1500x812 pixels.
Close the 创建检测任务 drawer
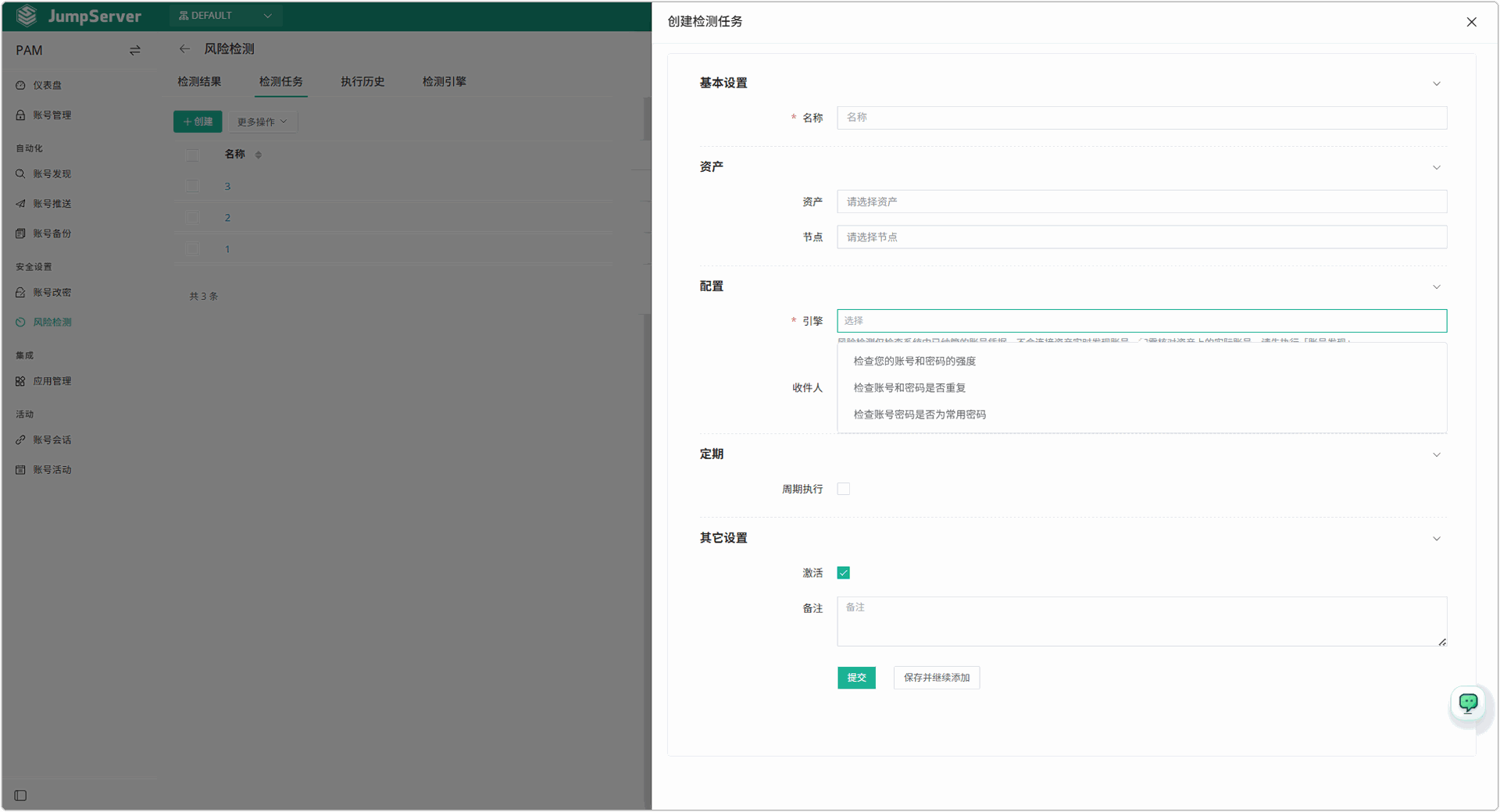1472,22
